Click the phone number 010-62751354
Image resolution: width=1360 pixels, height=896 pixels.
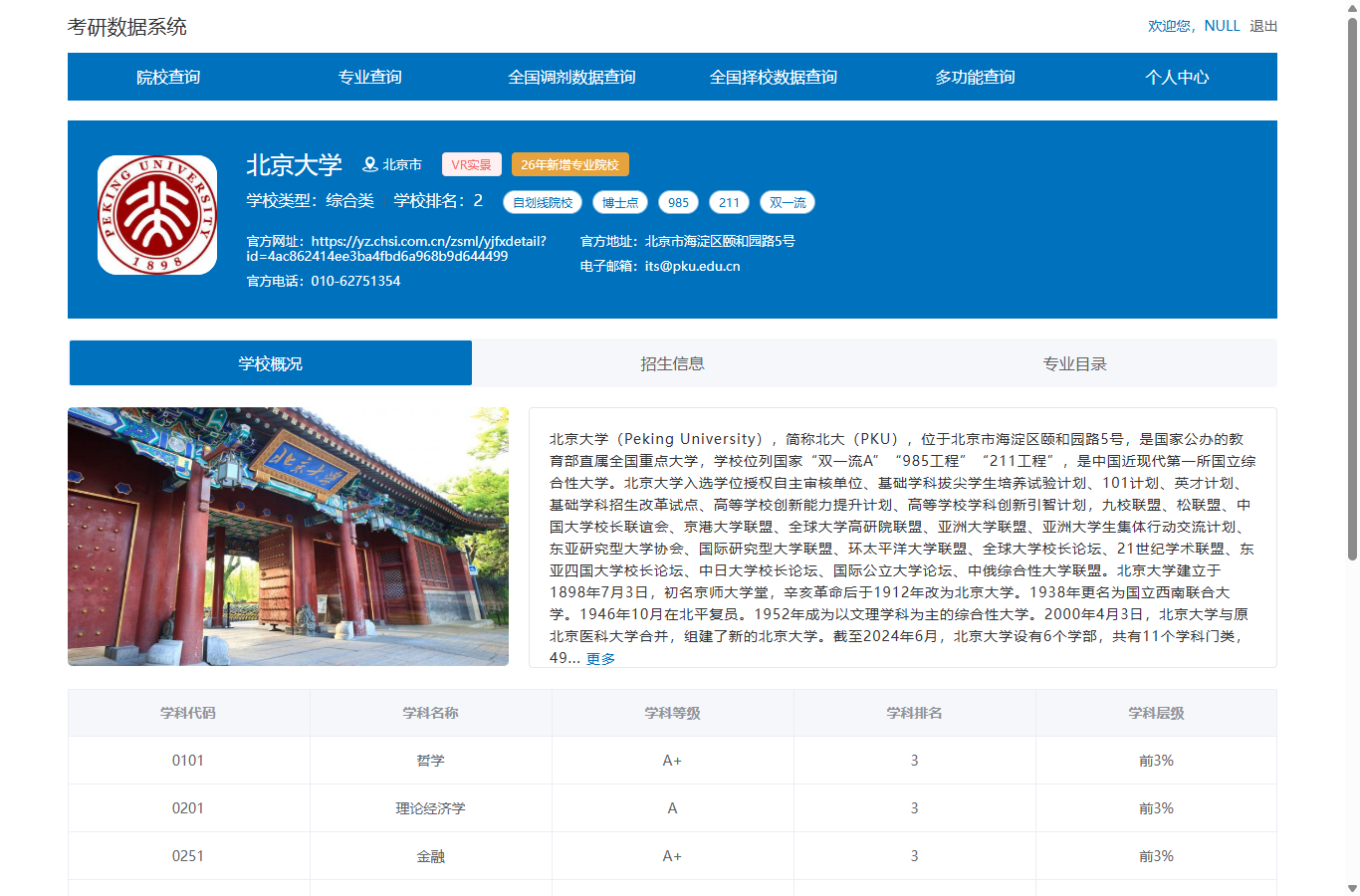[355, 281]
